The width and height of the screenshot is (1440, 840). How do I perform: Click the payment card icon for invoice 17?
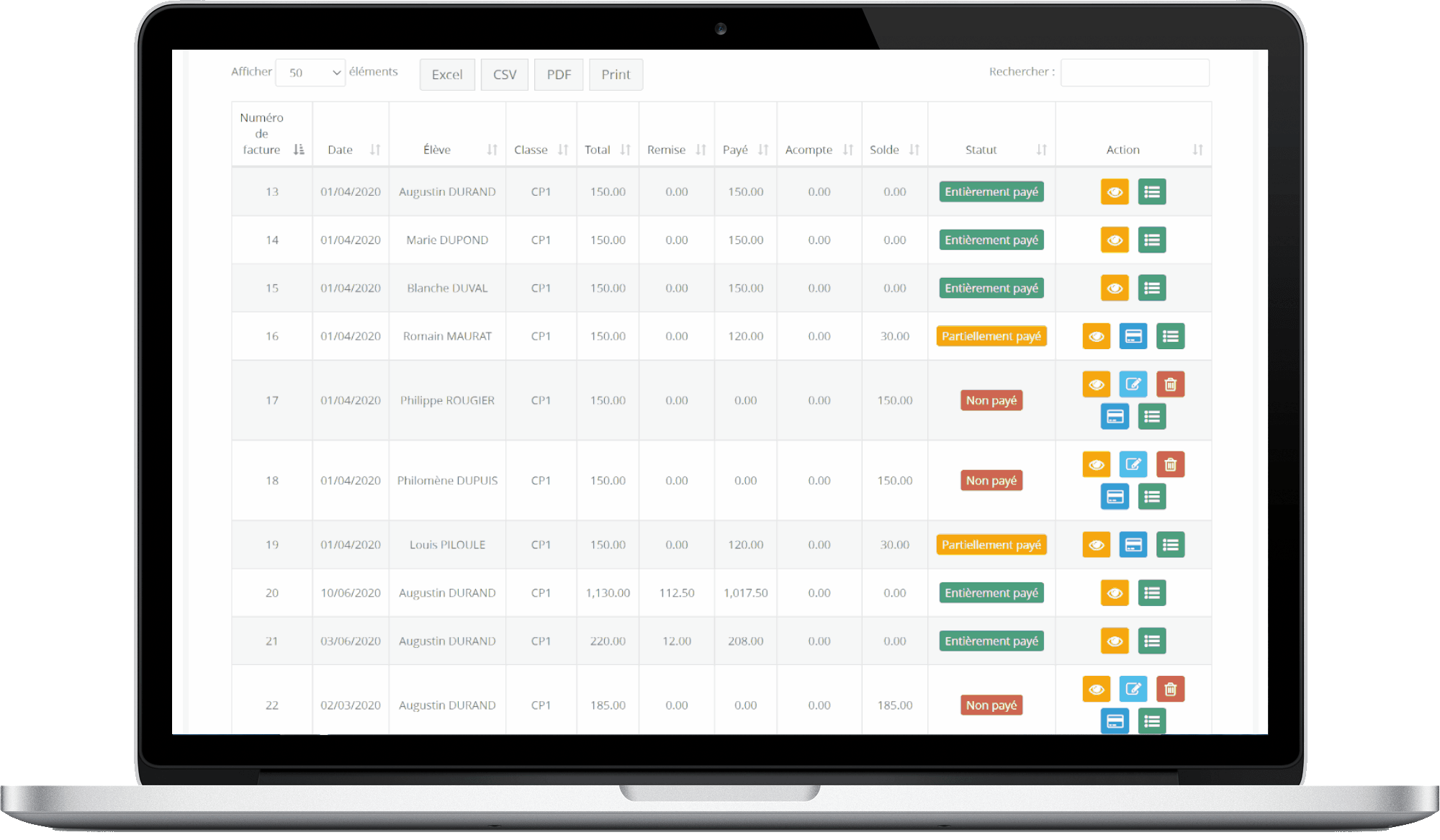pos(1115,417)
